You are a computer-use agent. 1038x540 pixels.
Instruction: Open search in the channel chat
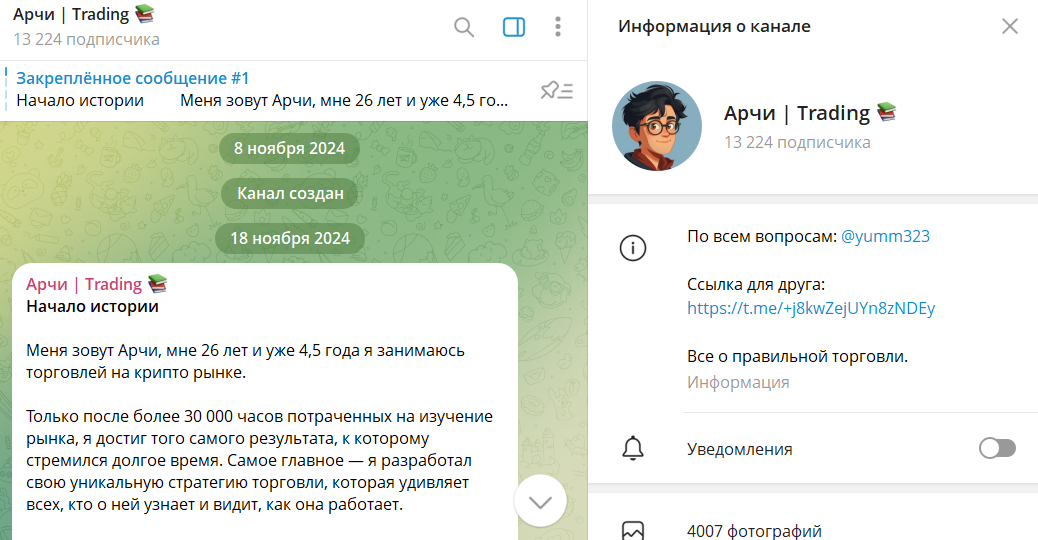point(464,27)
